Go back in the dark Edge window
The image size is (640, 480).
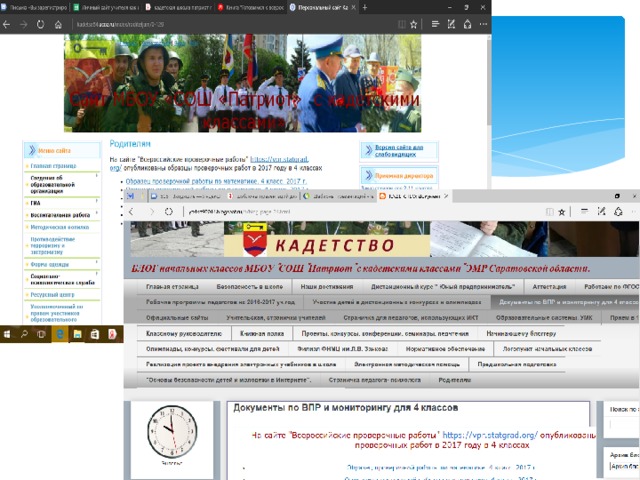[x=7, y=24]
